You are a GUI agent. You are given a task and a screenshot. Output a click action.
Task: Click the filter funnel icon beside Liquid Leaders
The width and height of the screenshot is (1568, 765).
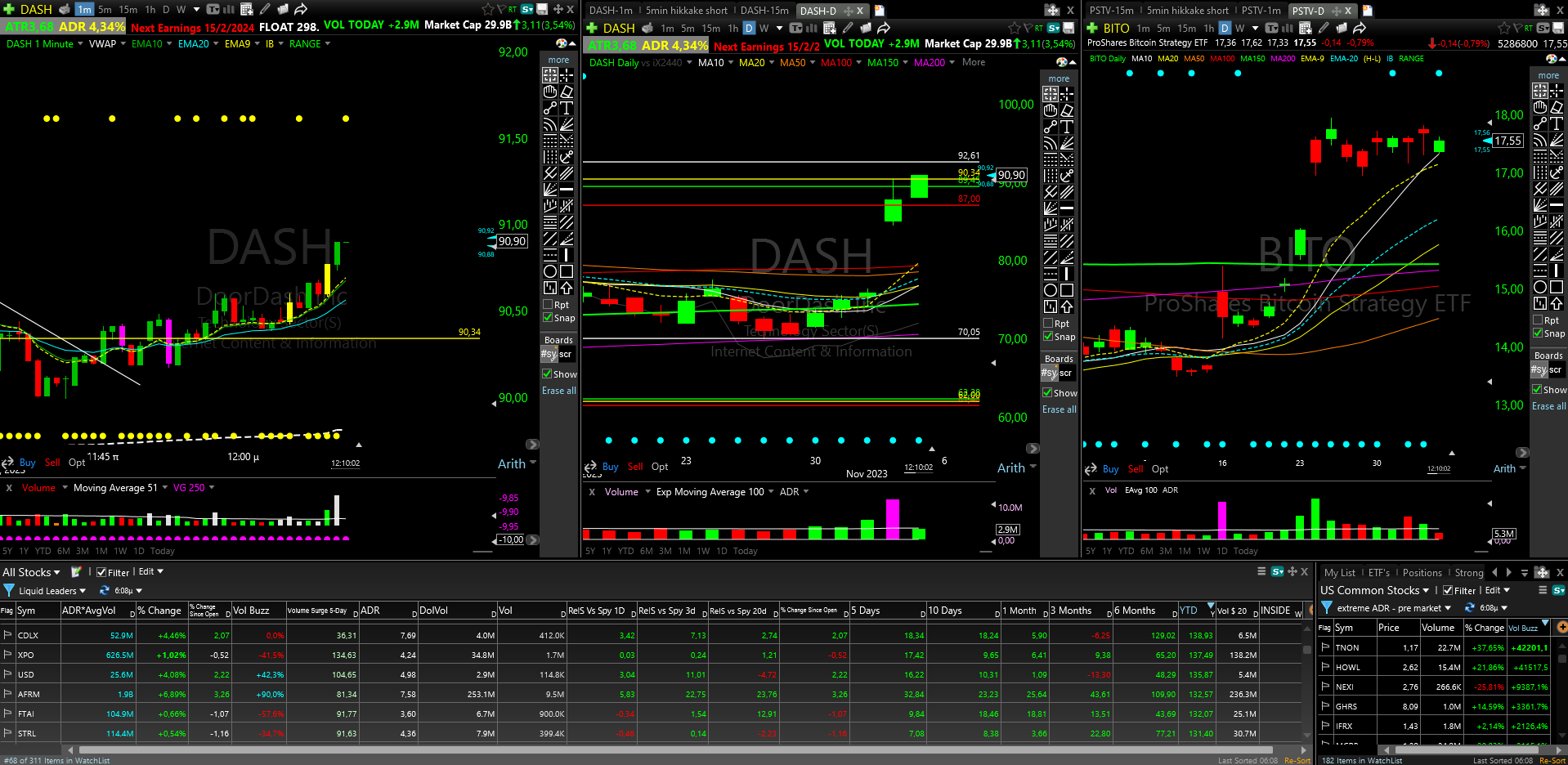pos(9,590)
